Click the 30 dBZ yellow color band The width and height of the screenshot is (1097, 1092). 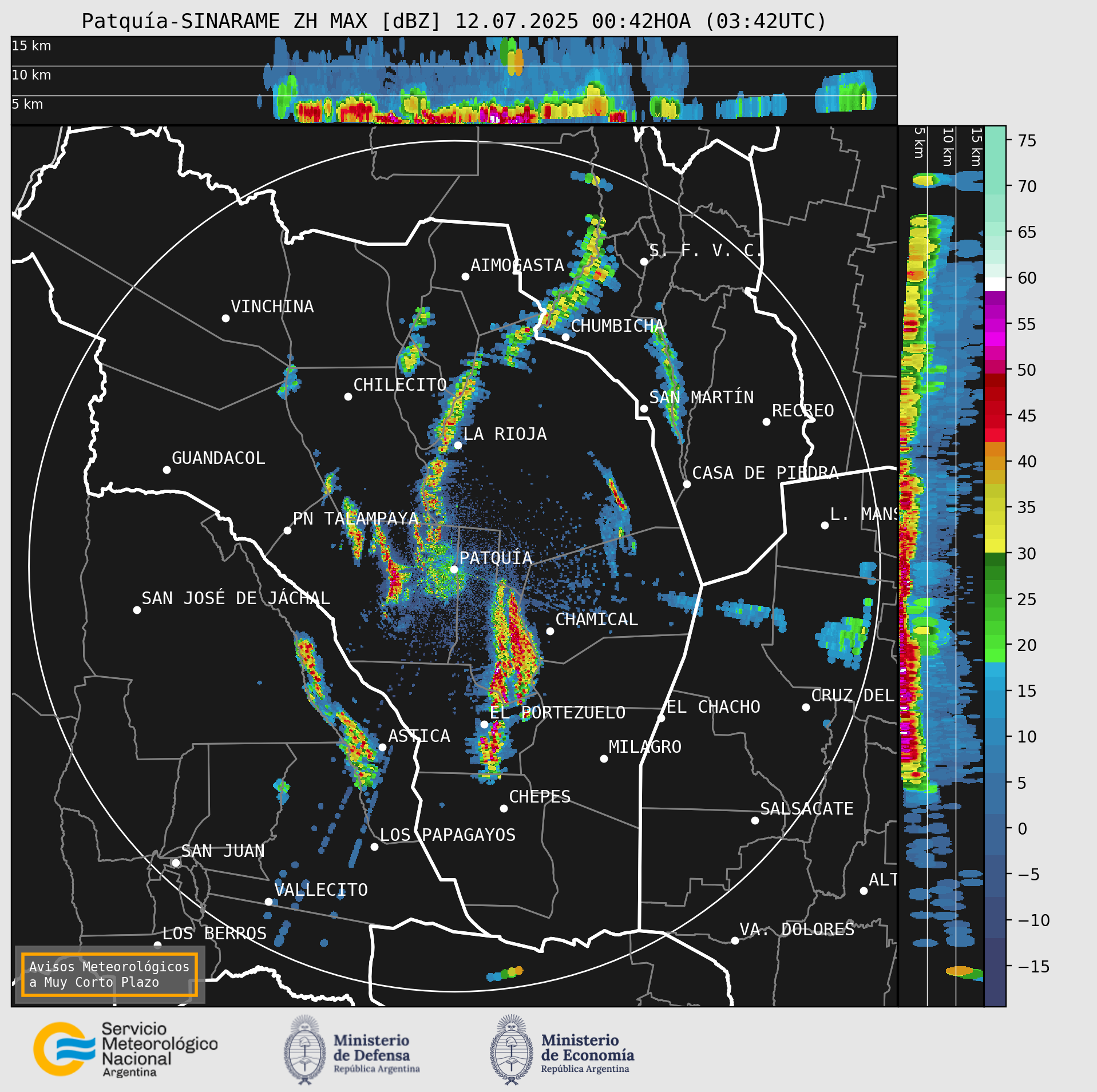(995, 546)
